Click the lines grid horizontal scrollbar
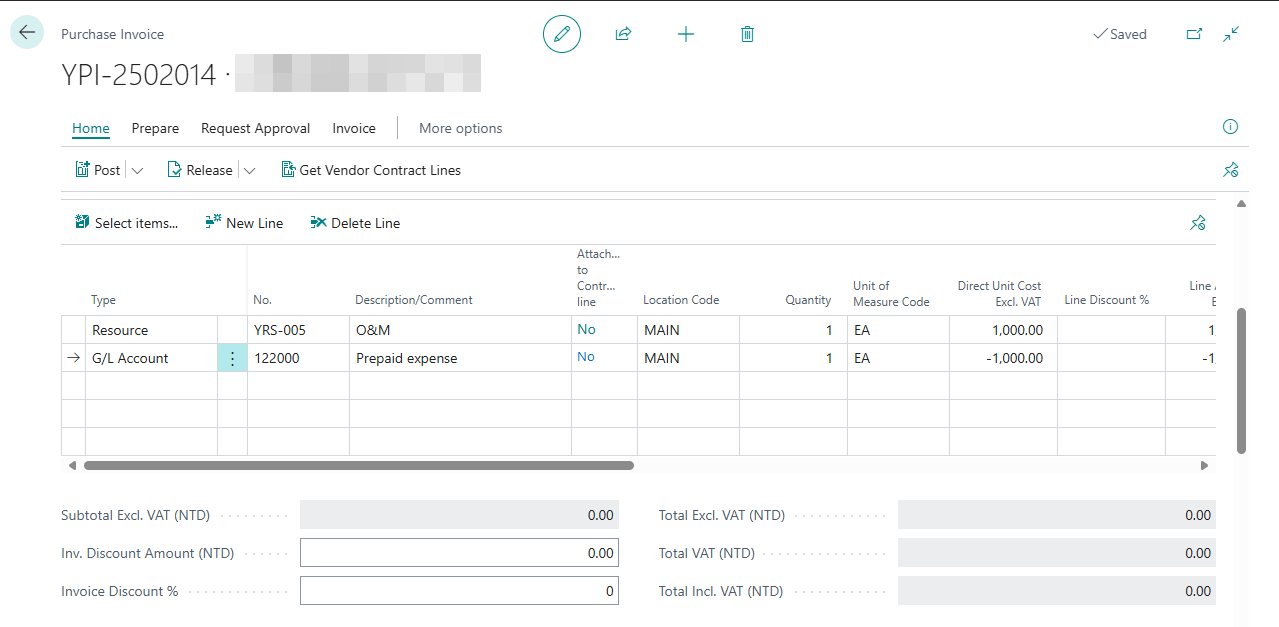The image size is (1279, 627). (359, 465)
